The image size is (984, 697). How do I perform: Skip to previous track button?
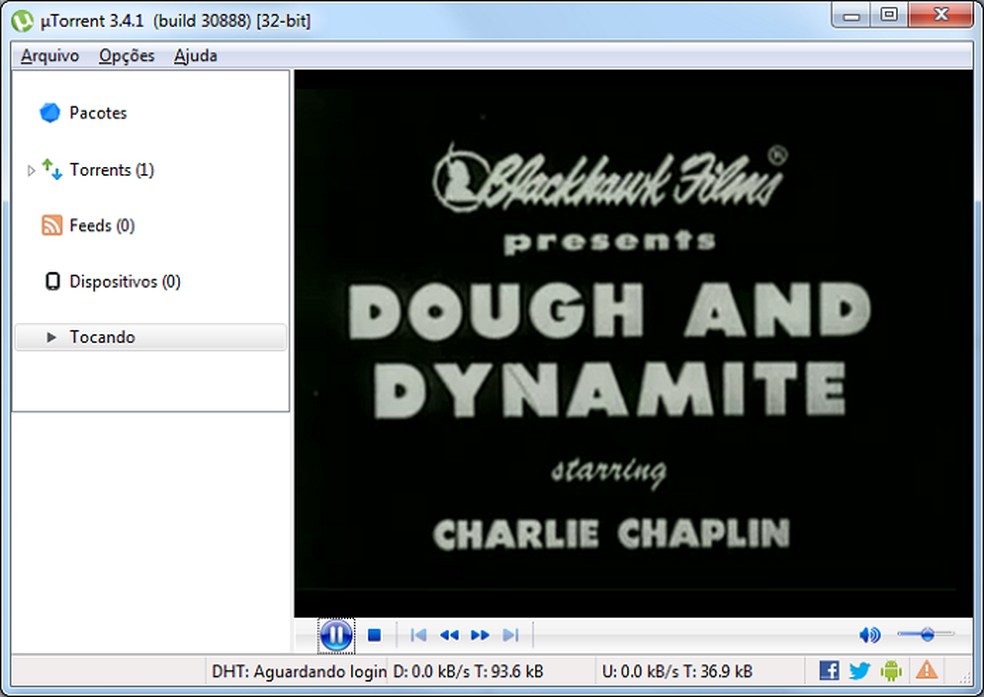coord(418,636)
